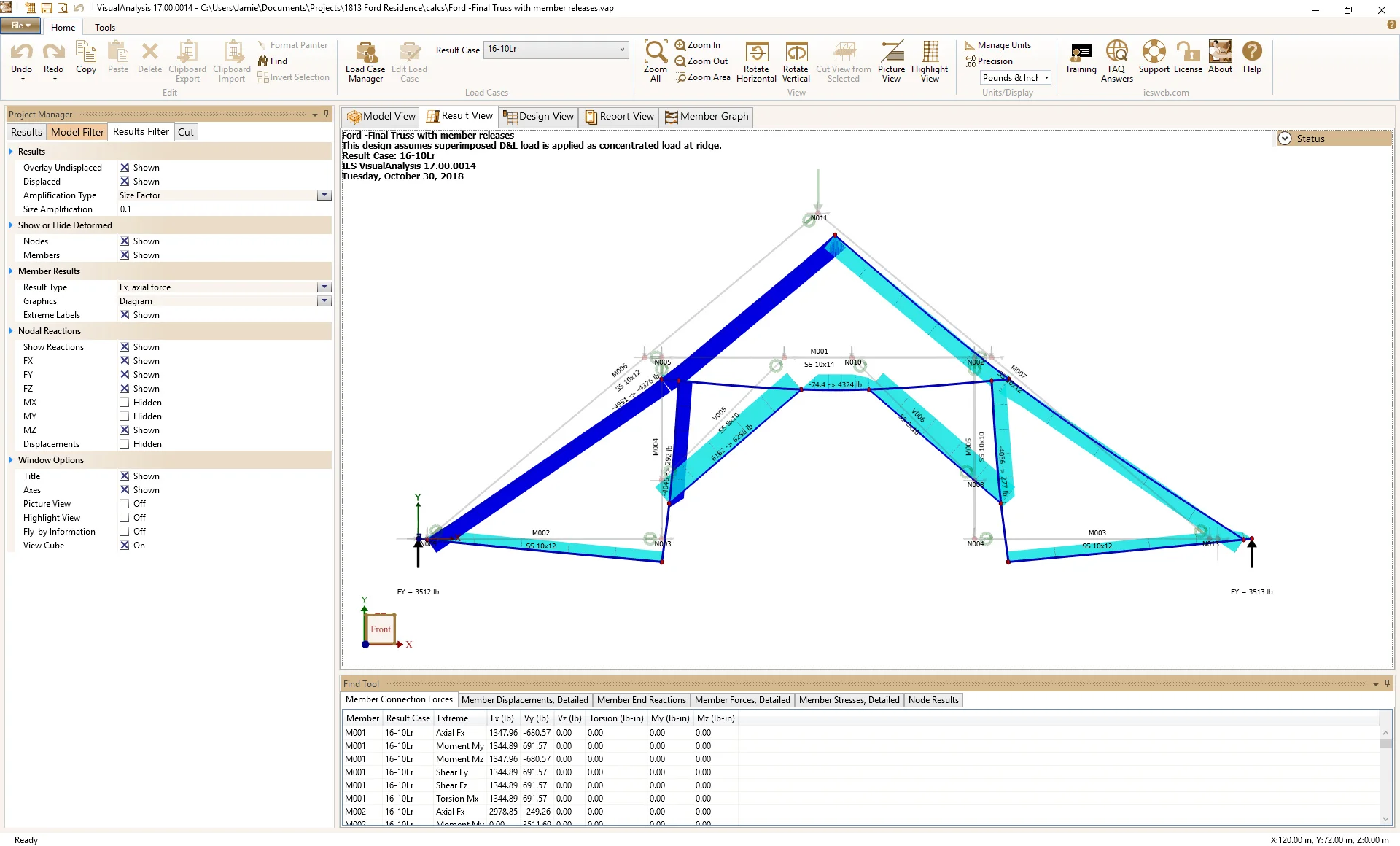Screen dimensions: 1400x846
Task: Rotate the model horizontally
Action: pos(756,61)
